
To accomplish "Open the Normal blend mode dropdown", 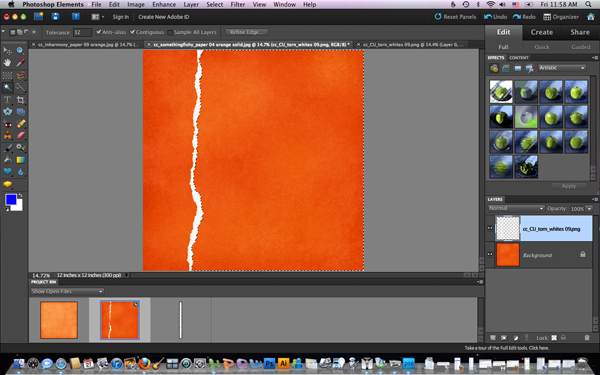I will coord(516,208).
